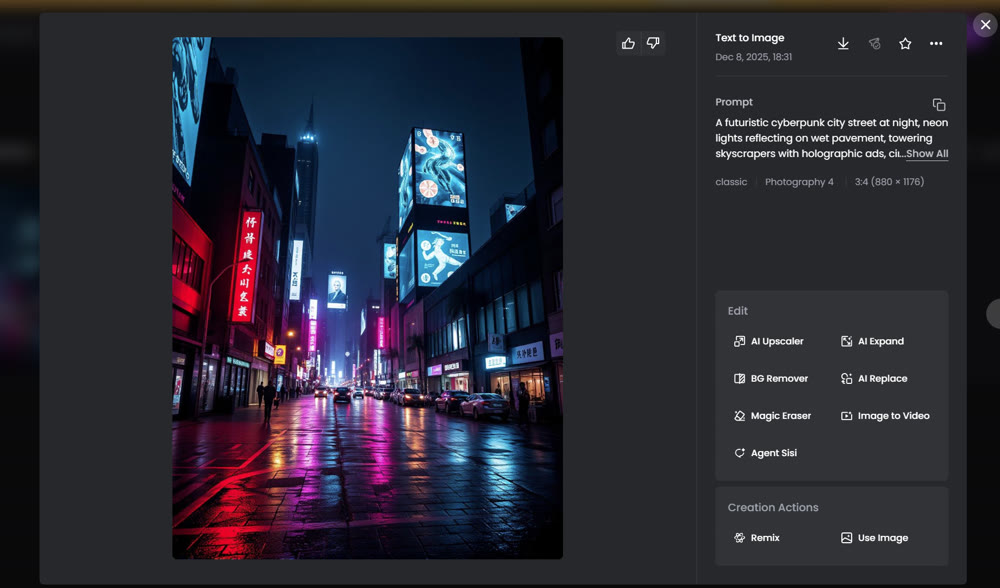Launch the BG Remover
The height and width of the screenshot is (588, 1000).
click(x=772, y=378)
